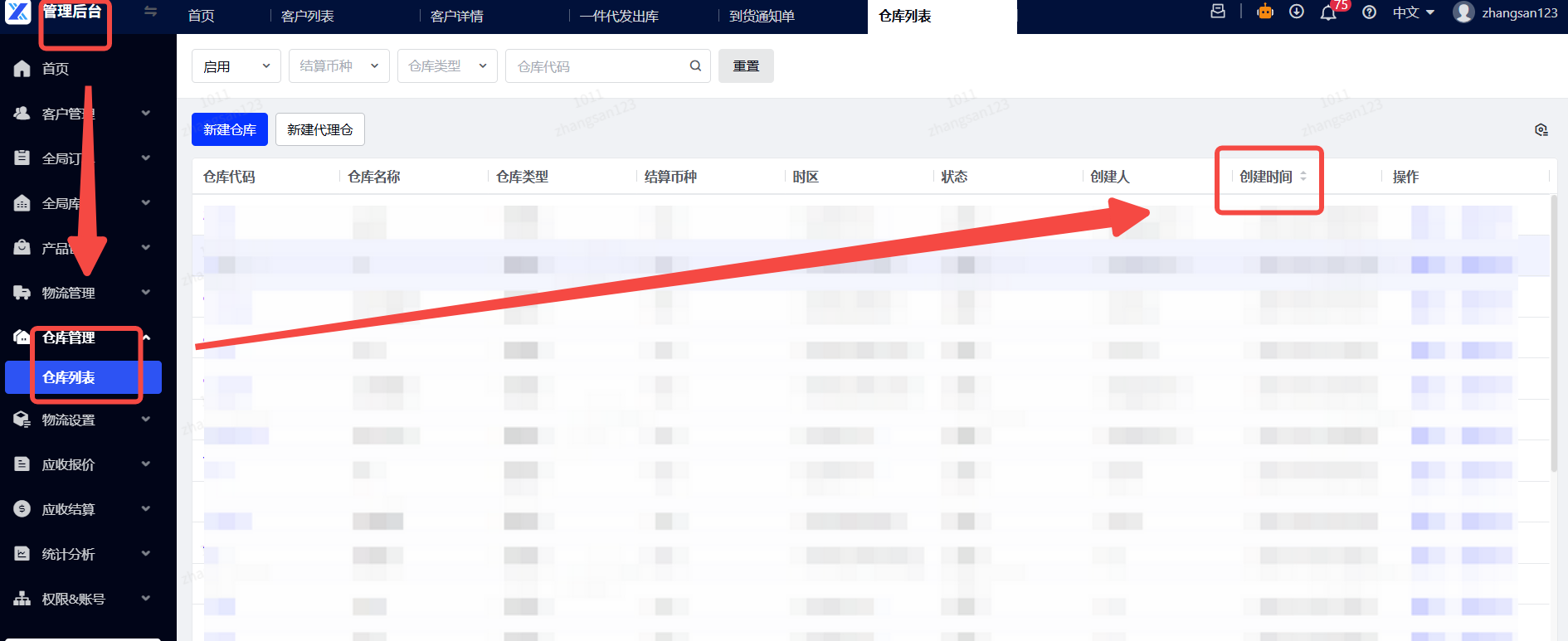Switch to the 客户详情 tab
Screen dimensions: 1568x641
[x=457, y=16]
